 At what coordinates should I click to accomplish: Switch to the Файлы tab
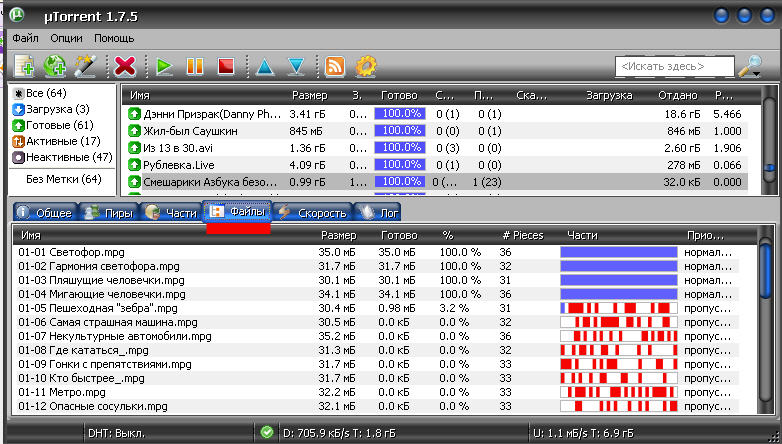click(x=237, y=212)
